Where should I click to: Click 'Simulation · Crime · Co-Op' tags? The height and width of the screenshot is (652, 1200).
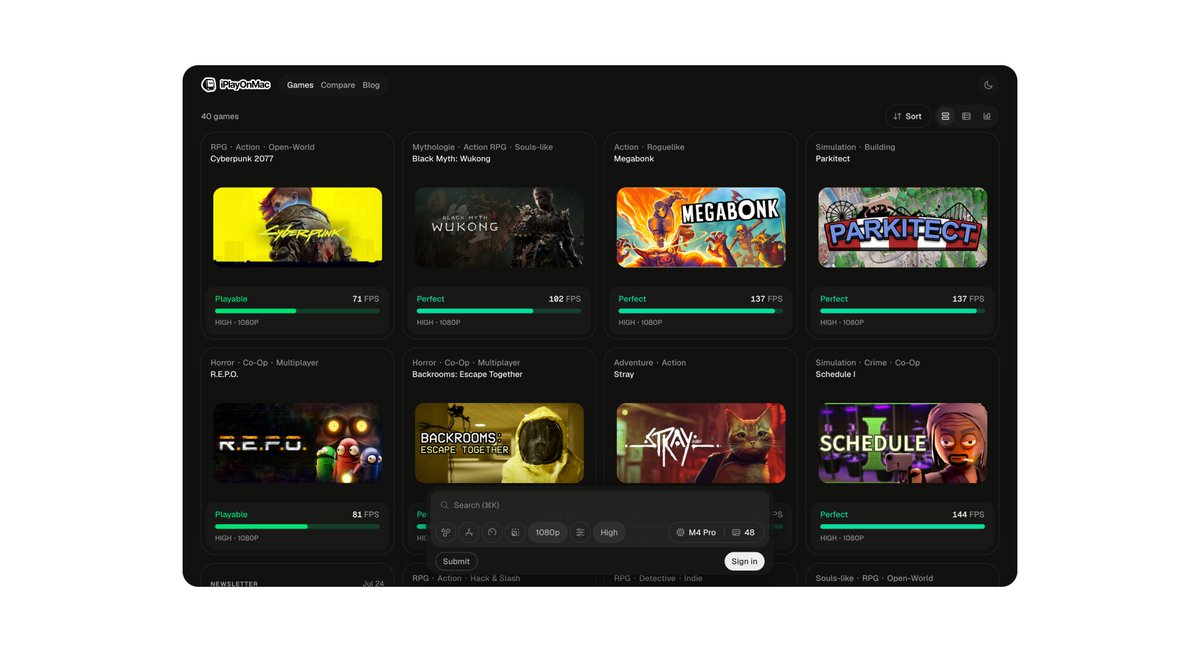868,363
